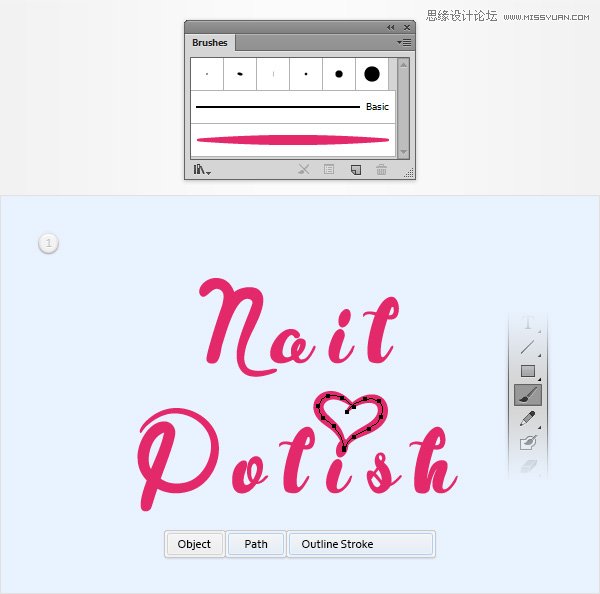Select the Line Segment tool

coord(528,348)
